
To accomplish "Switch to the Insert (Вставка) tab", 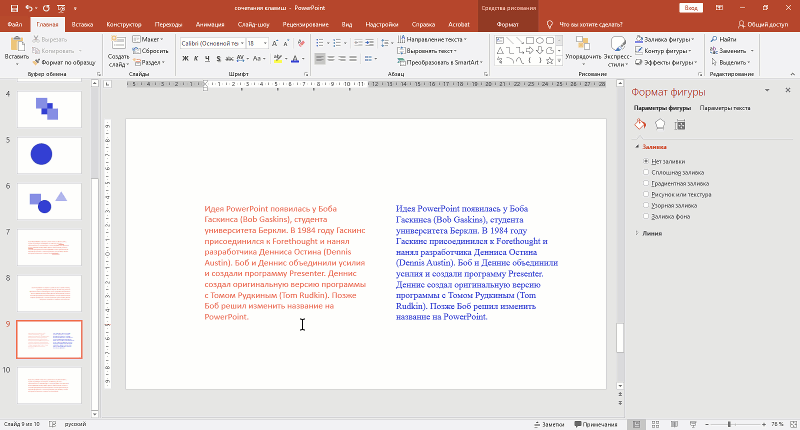I will click(x=82, y=24).
